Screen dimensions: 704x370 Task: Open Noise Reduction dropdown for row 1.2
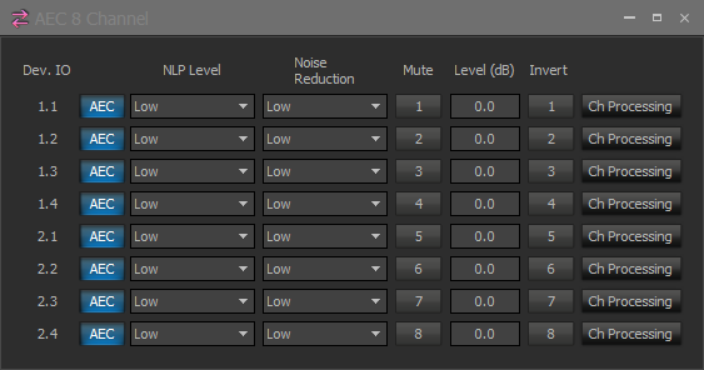pos(325,139)
